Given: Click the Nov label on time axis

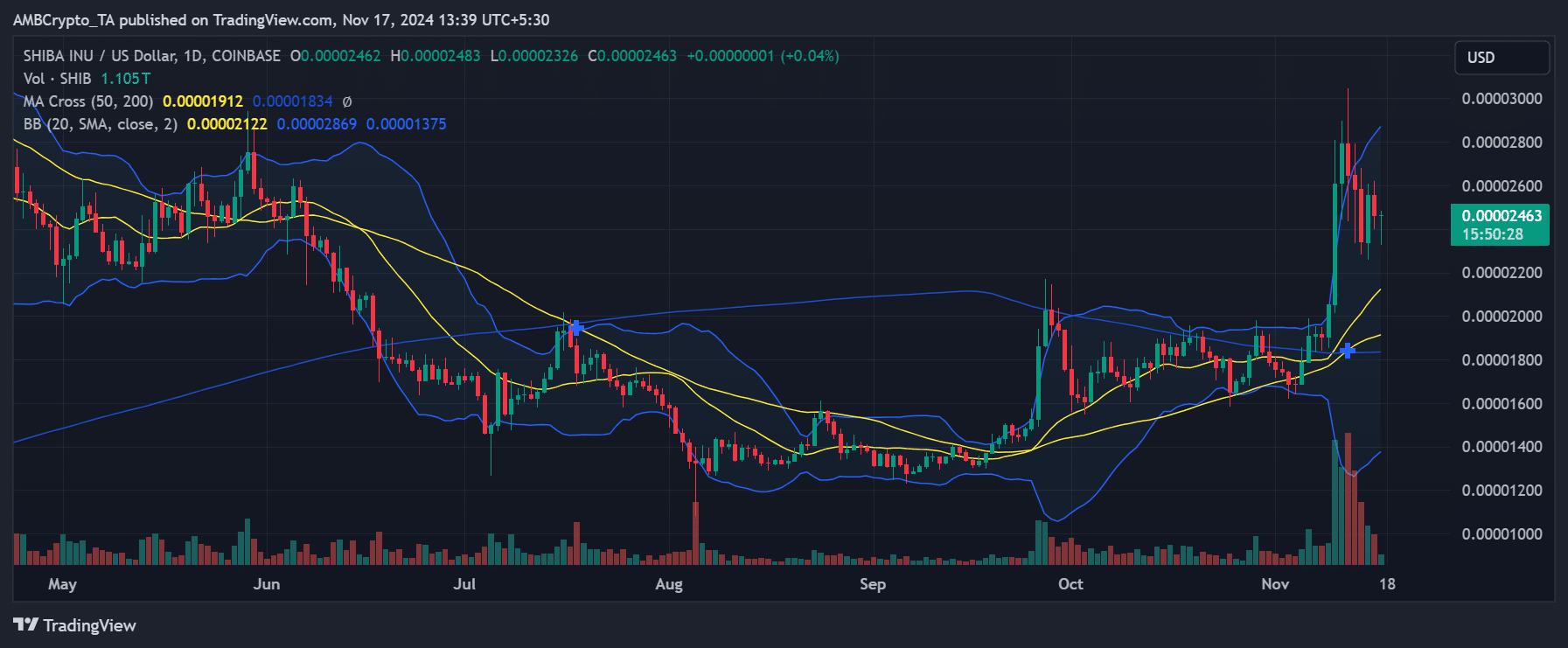Looking at the screenshot, I should (x=1275, y=584).
